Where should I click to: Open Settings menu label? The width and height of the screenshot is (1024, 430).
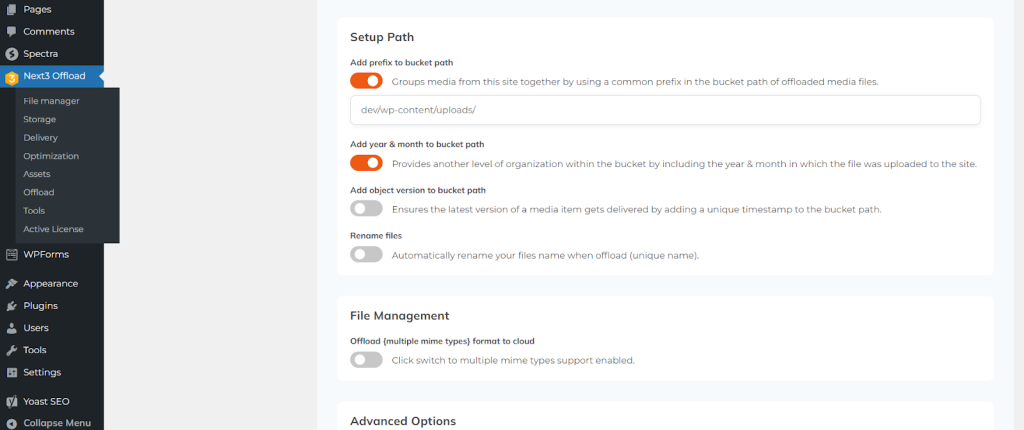point(42,372)
